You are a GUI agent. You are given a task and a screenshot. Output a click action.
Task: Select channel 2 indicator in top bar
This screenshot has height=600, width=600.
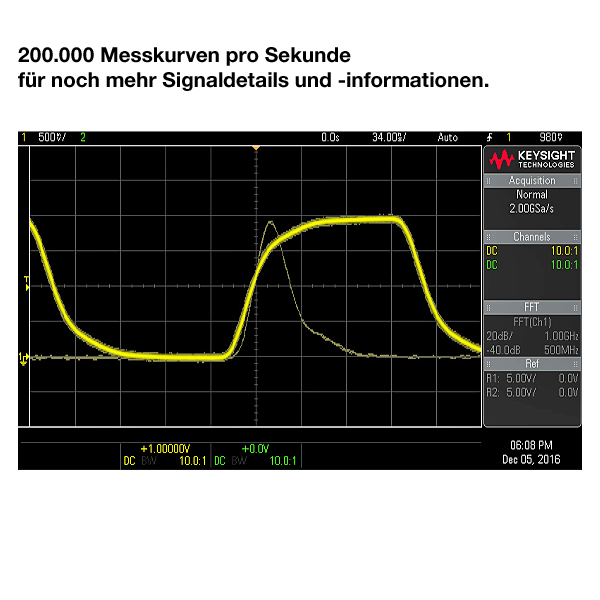tap(83, 137)
